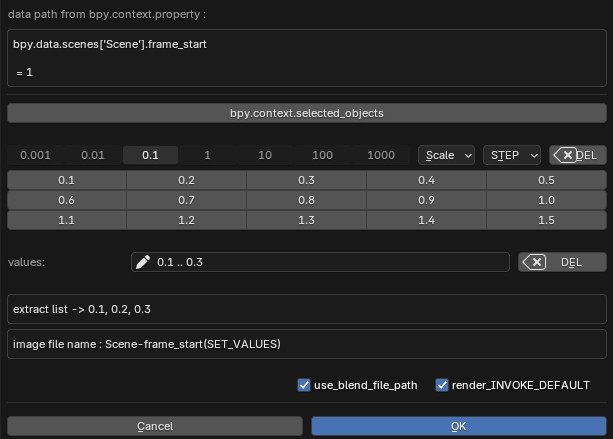Screen dimensions: 613x439
Task: Click the image file name text line
Action: point(147,344)
